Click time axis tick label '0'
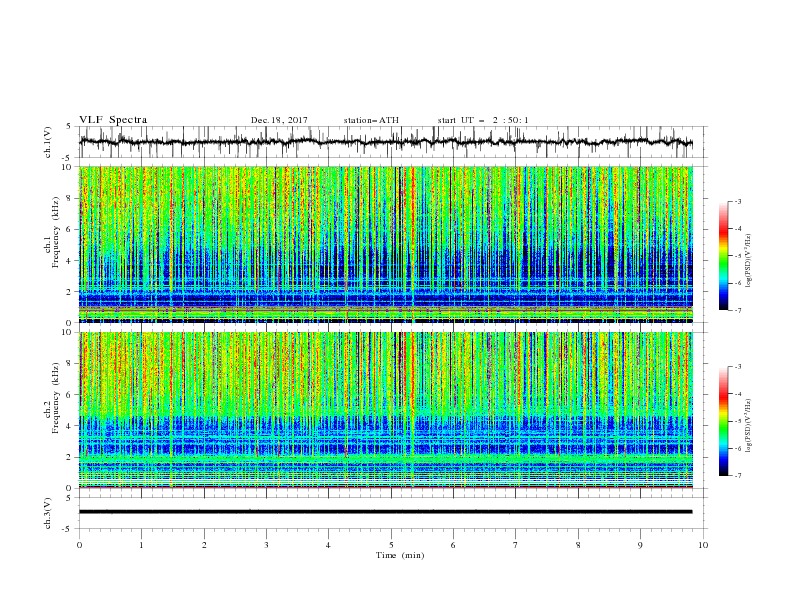This screenshot has width=792, height=612. click(79, 545)
